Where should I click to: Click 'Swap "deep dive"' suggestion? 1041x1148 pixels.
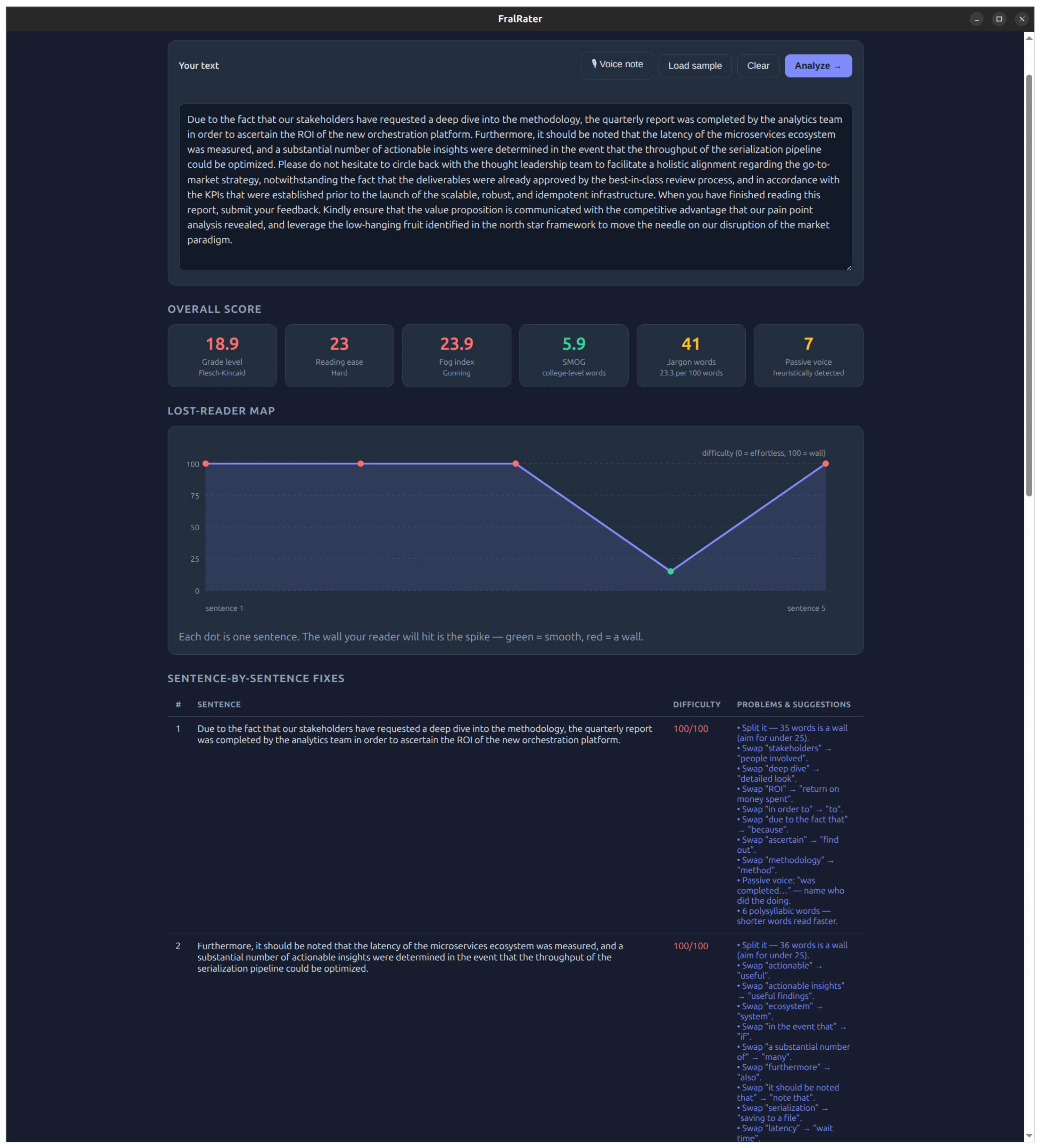[778, 773]
